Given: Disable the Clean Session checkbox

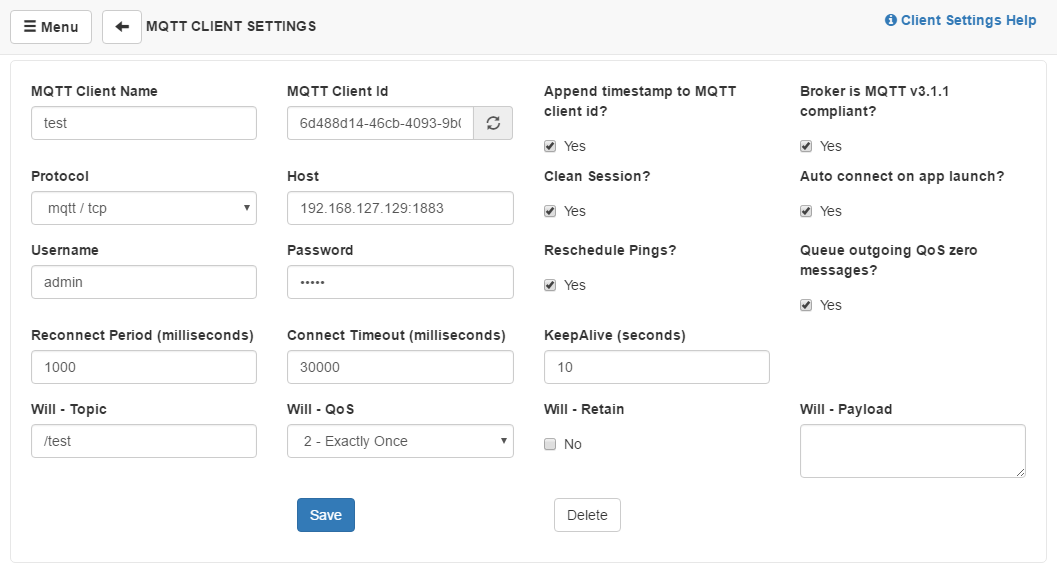Looking at the screenshot, I should pos(550,211).
